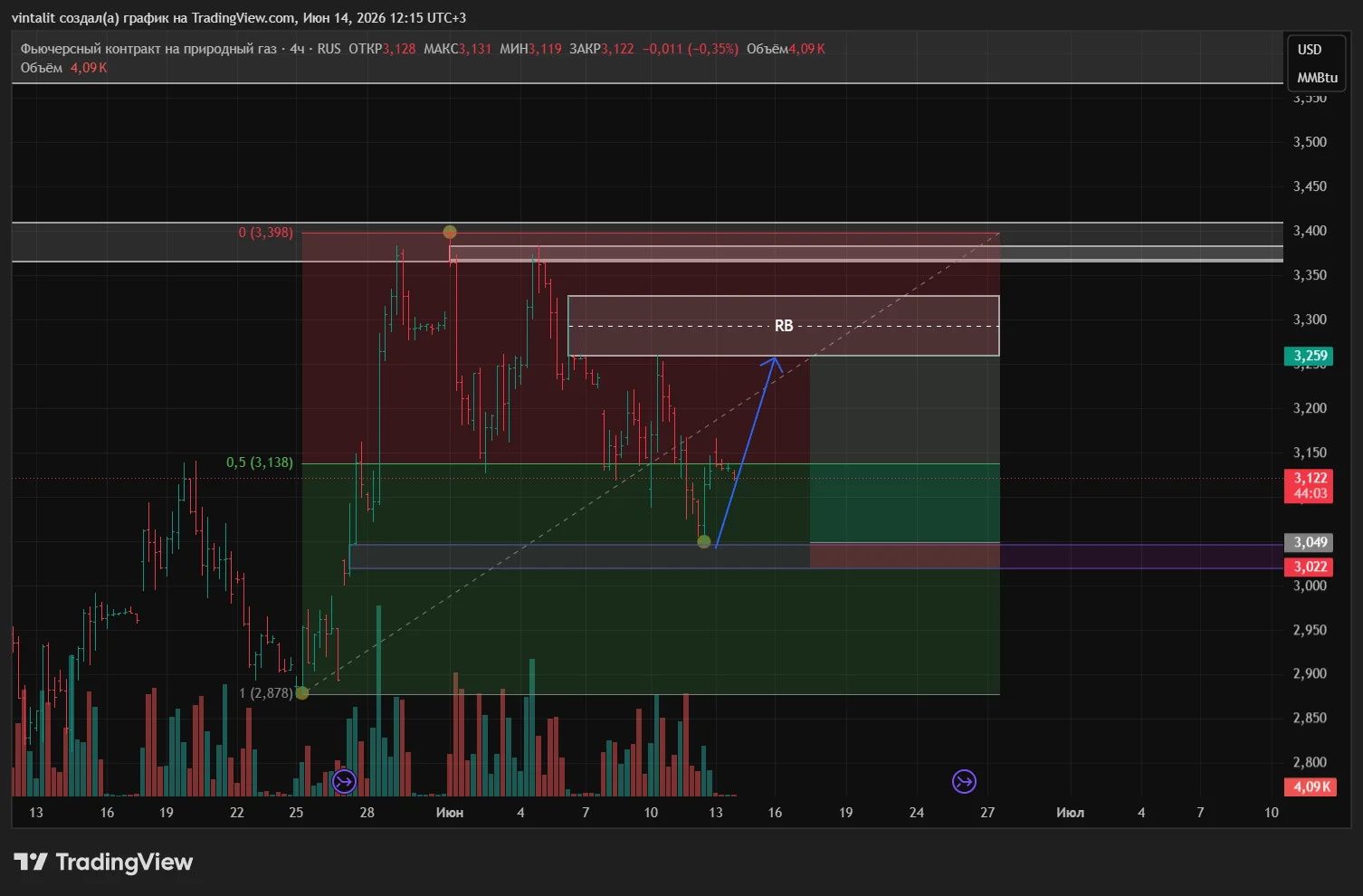Click the purple rollover icon near date 28
The width and height of the screenshot is (1363, 896).
[344, 781]
